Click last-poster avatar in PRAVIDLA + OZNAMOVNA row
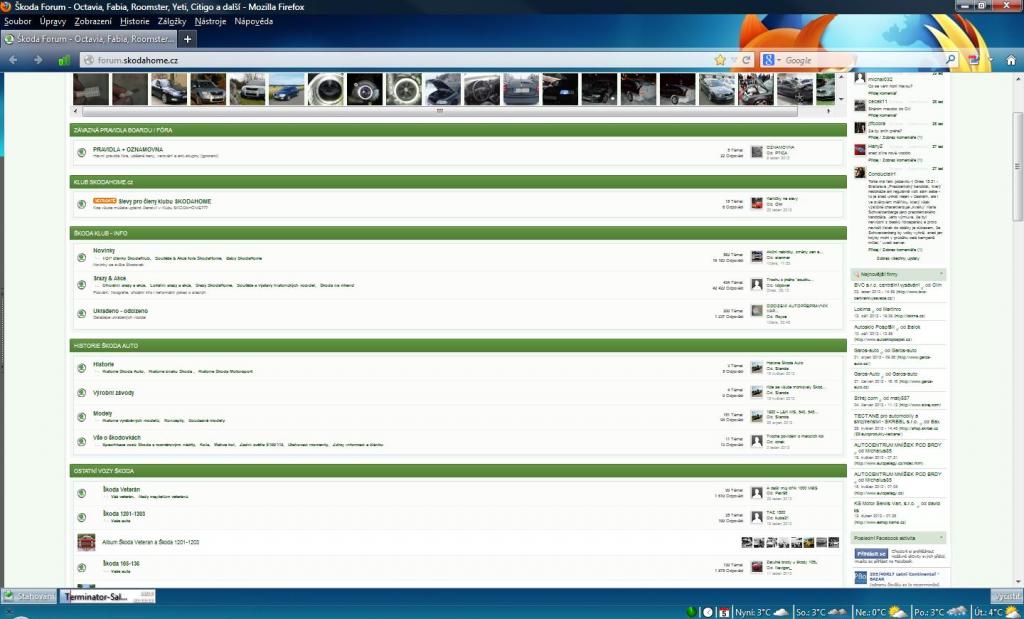The height and width of the screenshot is (619, 1024). 756,151
